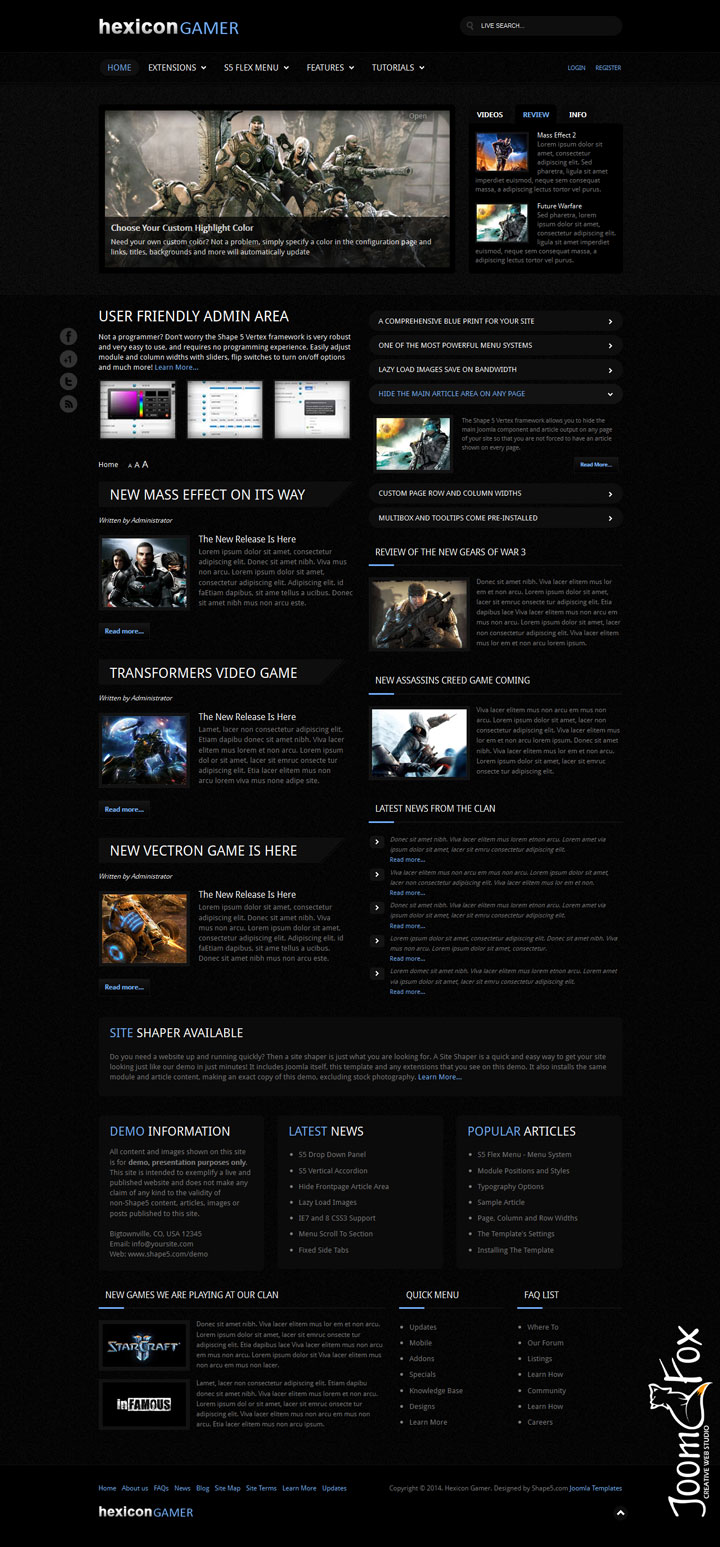Expand EXTENSIONS menu dropdown
Image resolution: width=720 pixels, height=1547 pixels.
[177, 68]
